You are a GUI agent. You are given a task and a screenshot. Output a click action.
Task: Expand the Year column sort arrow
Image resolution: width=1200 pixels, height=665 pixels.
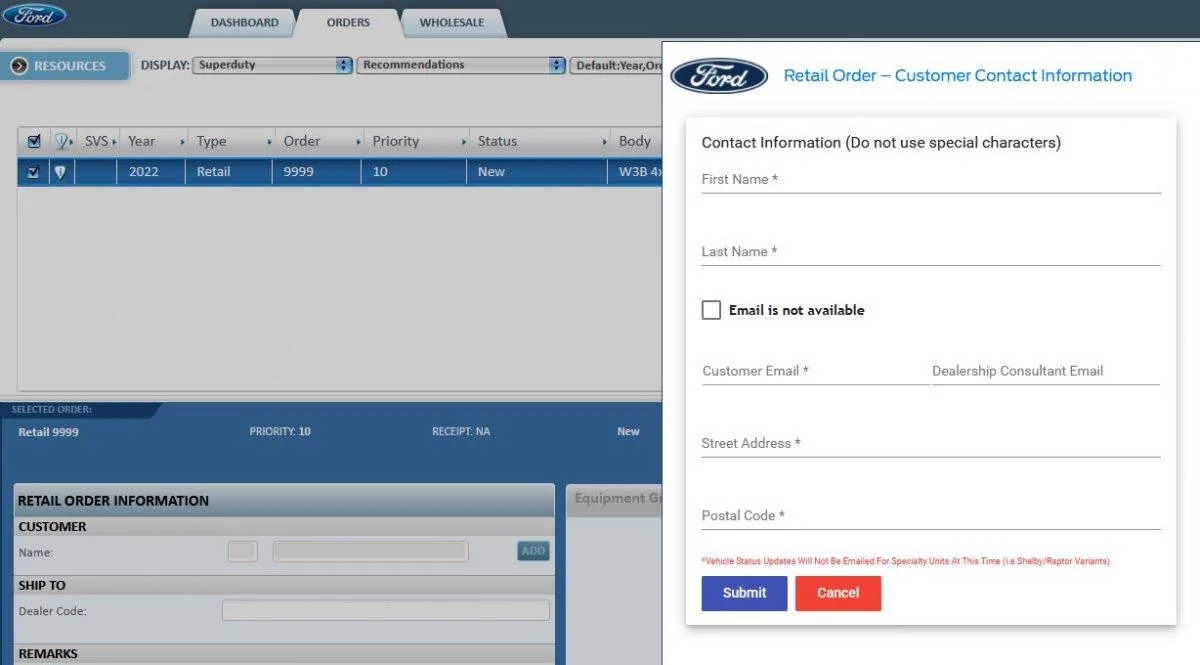182,142
